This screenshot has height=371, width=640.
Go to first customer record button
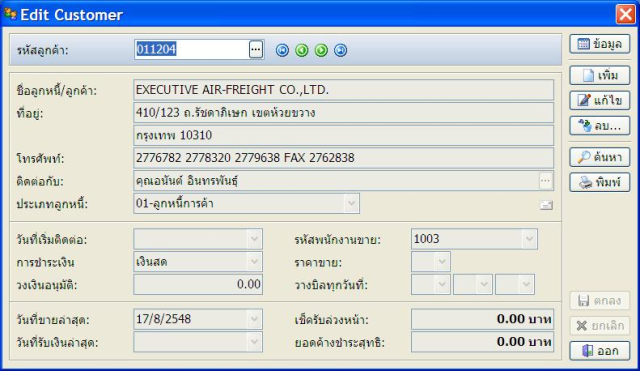pyautogui.click(x=282, y=50)
